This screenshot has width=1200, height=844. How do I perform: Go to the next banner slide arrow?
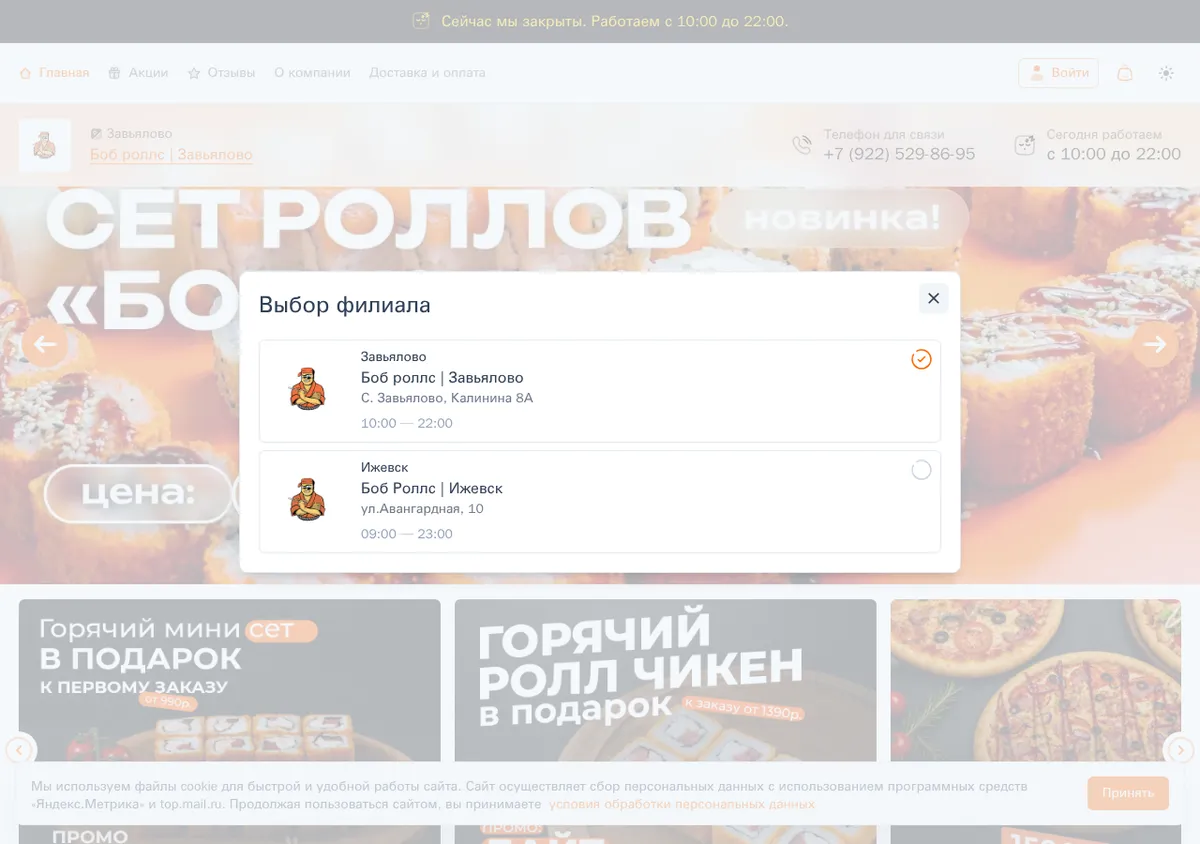pyautogui.click(x=1155, y=344)
